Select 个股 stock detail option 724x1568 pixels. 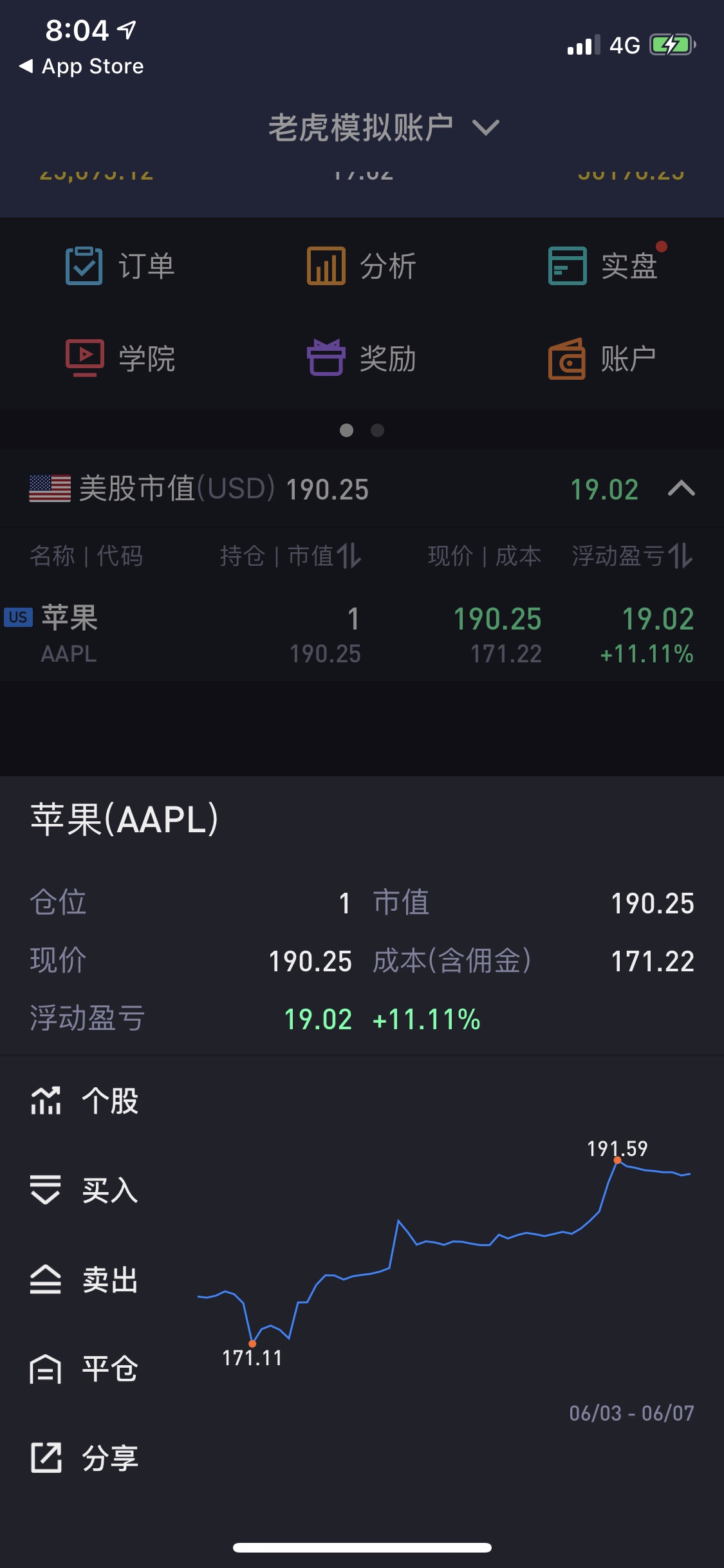tap(84, 1100)
